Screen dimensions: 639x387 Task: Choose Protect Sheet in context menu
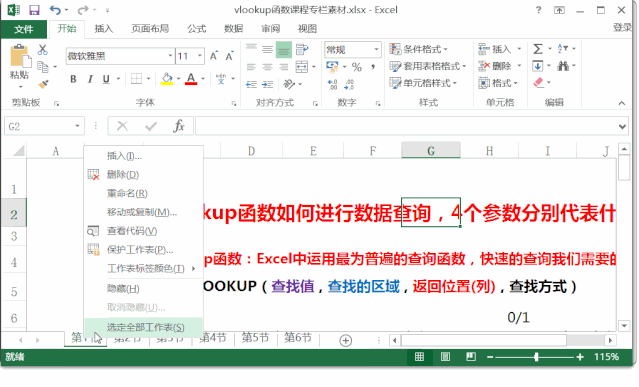click(x=143, y=250)
